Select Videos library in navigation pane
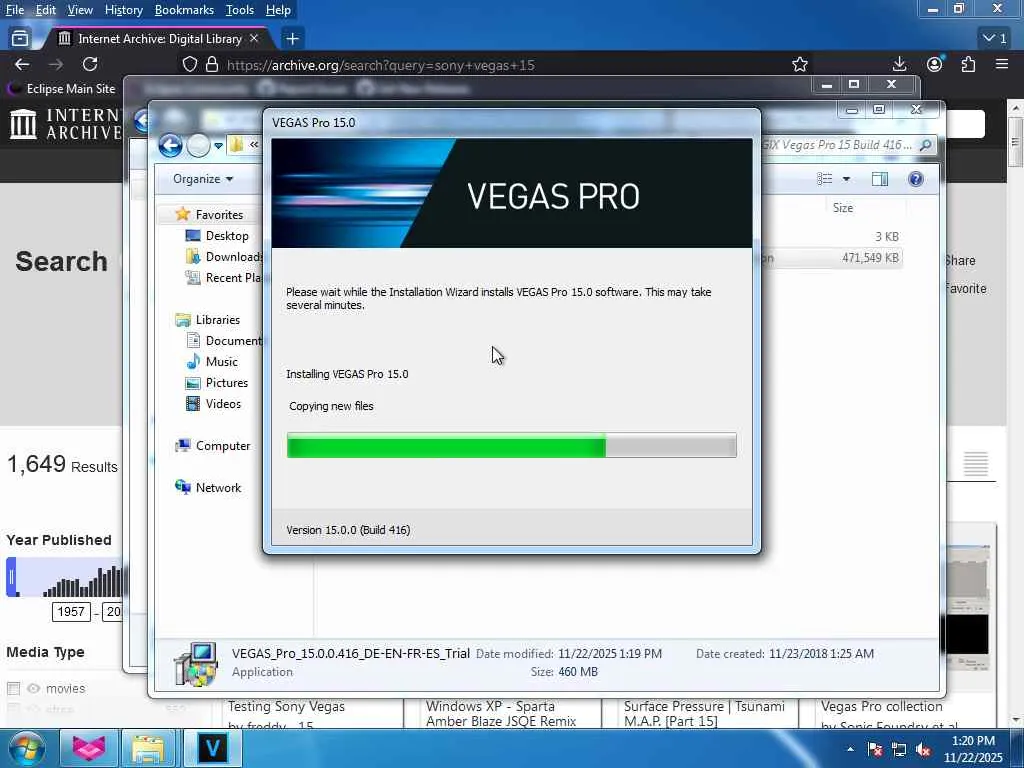 [214, 404]
